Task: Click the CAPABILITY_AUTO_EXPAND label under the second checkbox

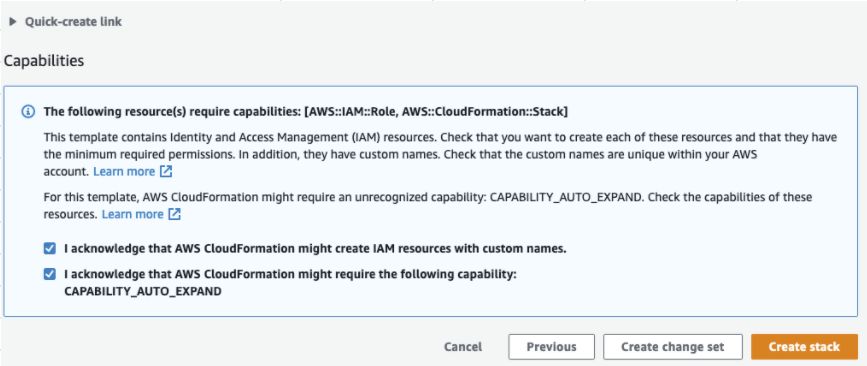Action: click(143, 291)
